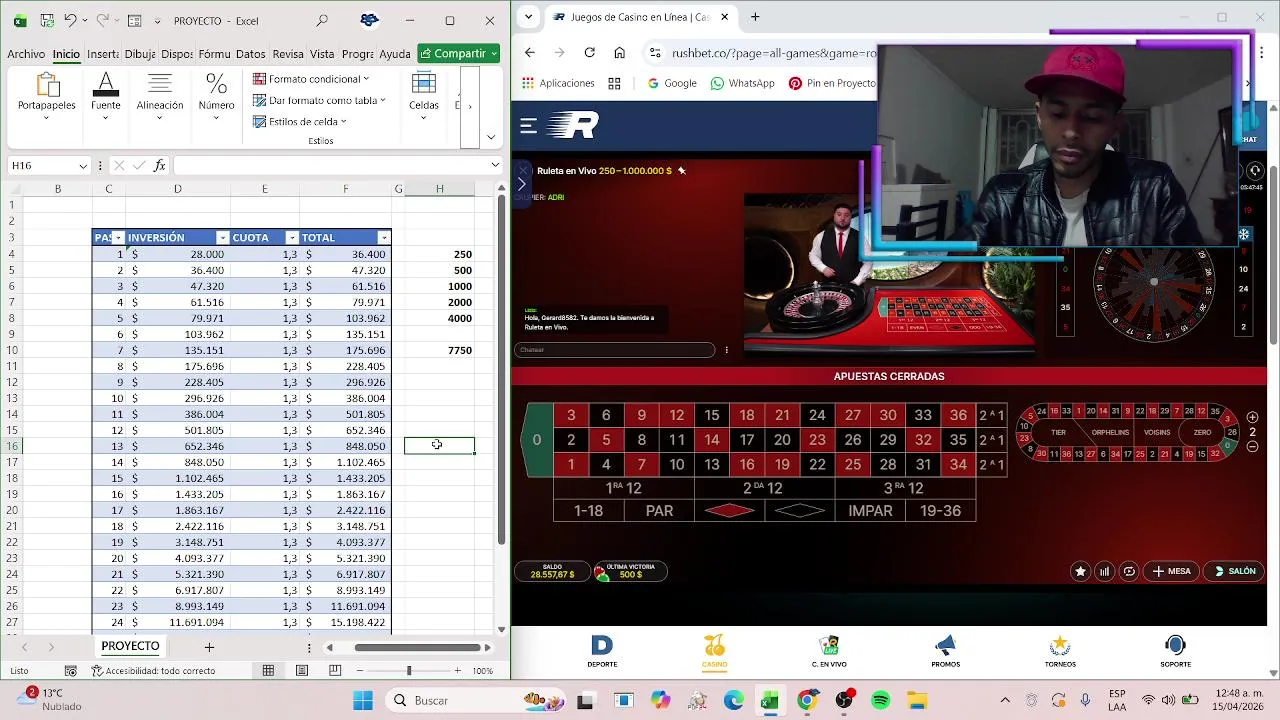The height and width of the screenshot is (720, 1280).
Task: Click the rushbet.co address bar
Action: point(773,53)
